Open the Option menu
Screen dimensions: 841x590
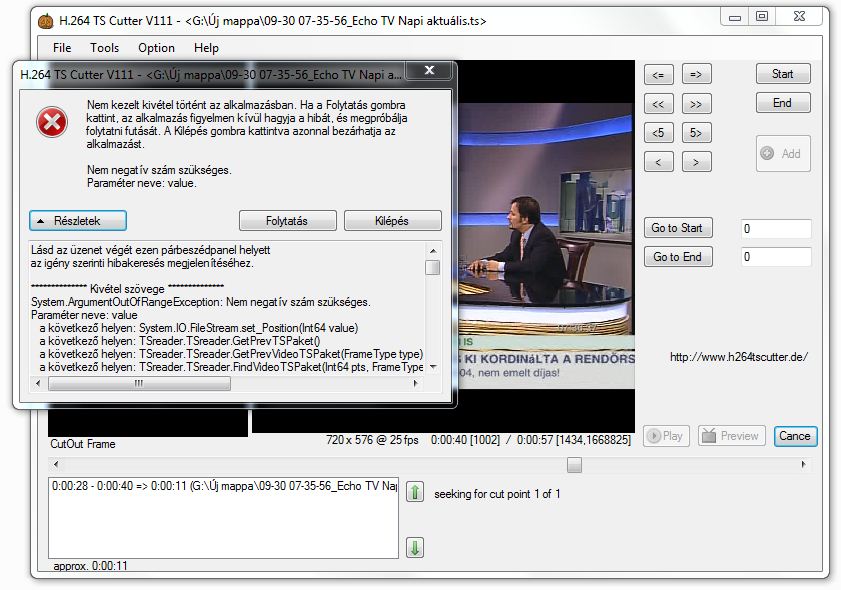[x=156, y=48]
